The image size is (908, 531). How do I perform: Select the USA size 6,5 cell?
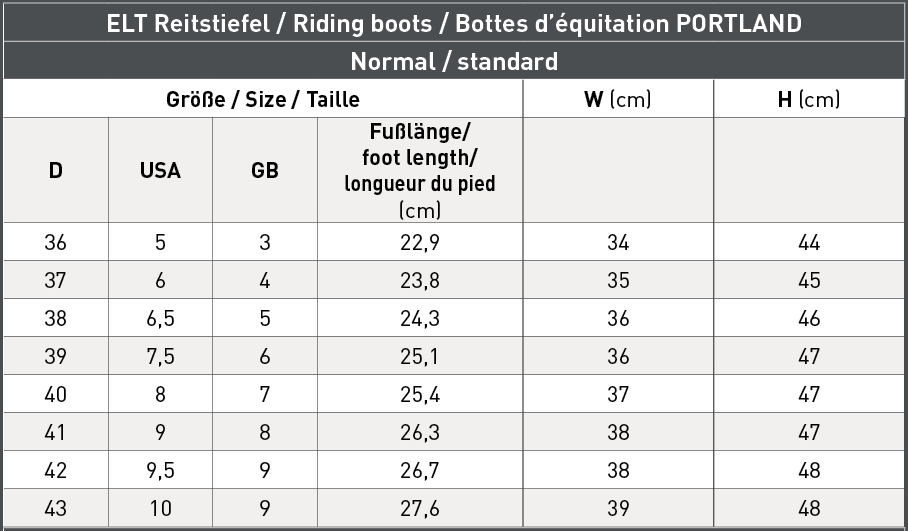pos(160,318)
